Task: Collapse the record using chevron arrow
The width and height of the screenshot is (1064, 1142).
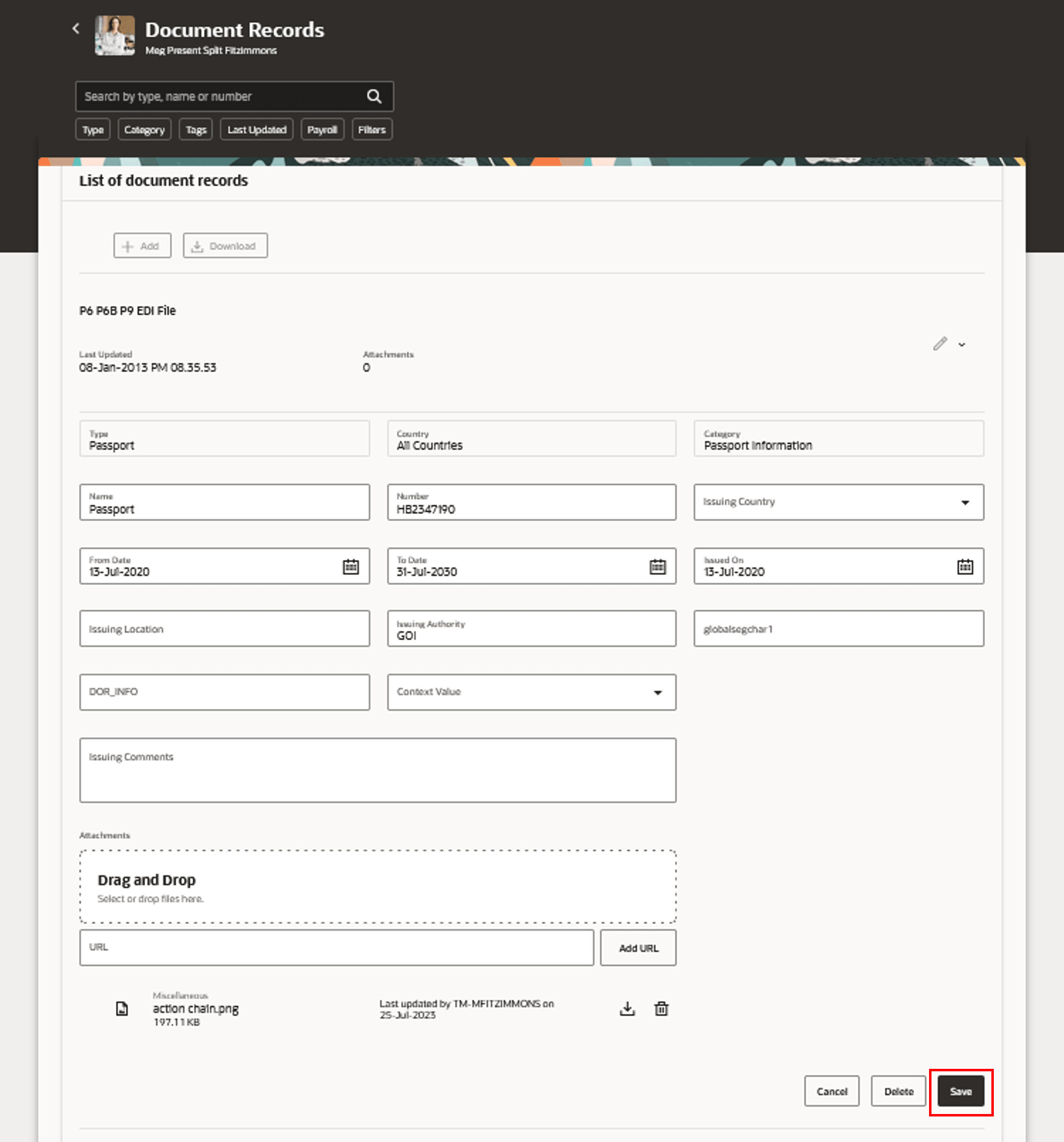Action: pyautogui.click(x=962, y=345)
